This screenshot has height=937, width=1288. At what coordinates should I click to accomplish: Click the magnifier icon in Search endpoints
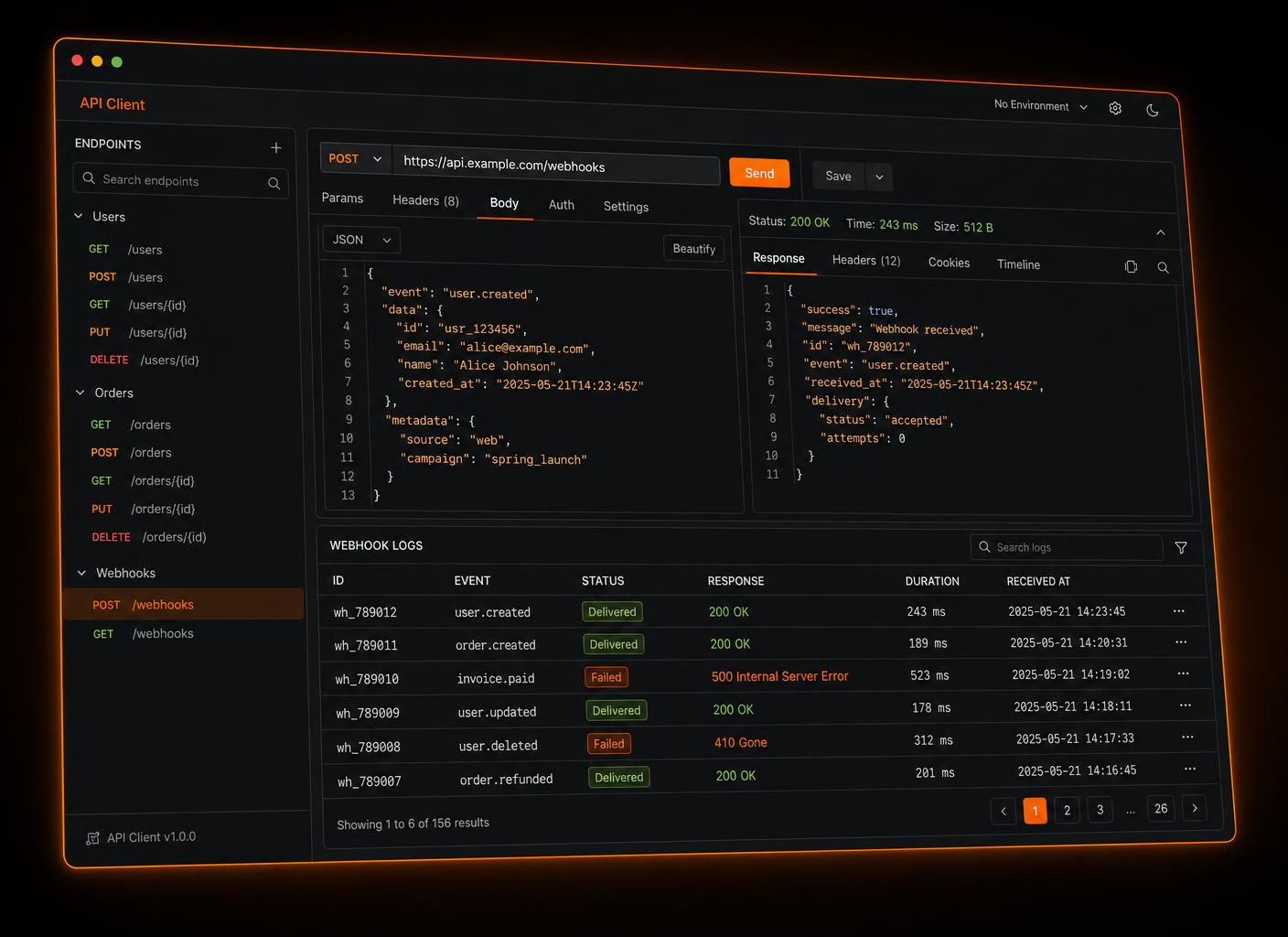tap(274, 183)
